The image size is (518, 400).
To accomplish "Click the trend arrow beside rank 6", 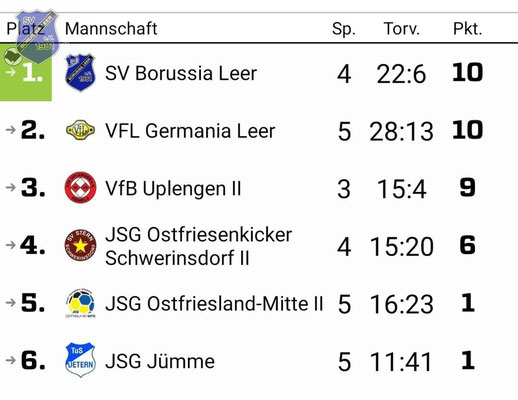I will [11, 360].
